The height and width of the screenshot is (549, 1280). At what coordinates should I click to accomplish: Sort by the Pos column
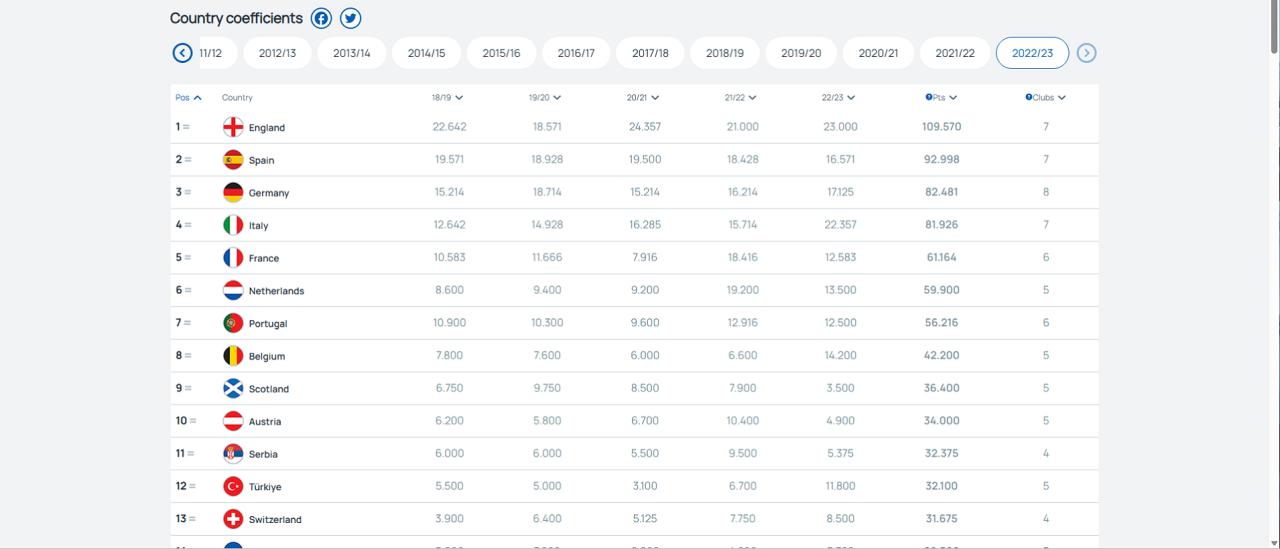188,98
